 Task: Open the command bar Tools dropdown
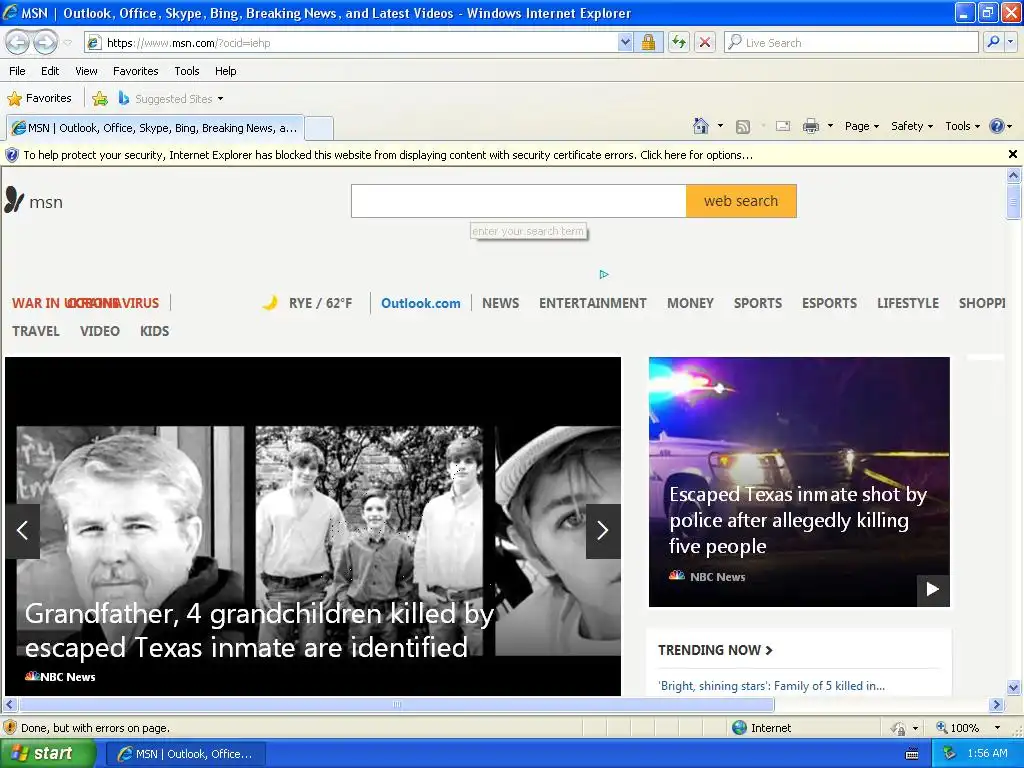pos(962,126)
